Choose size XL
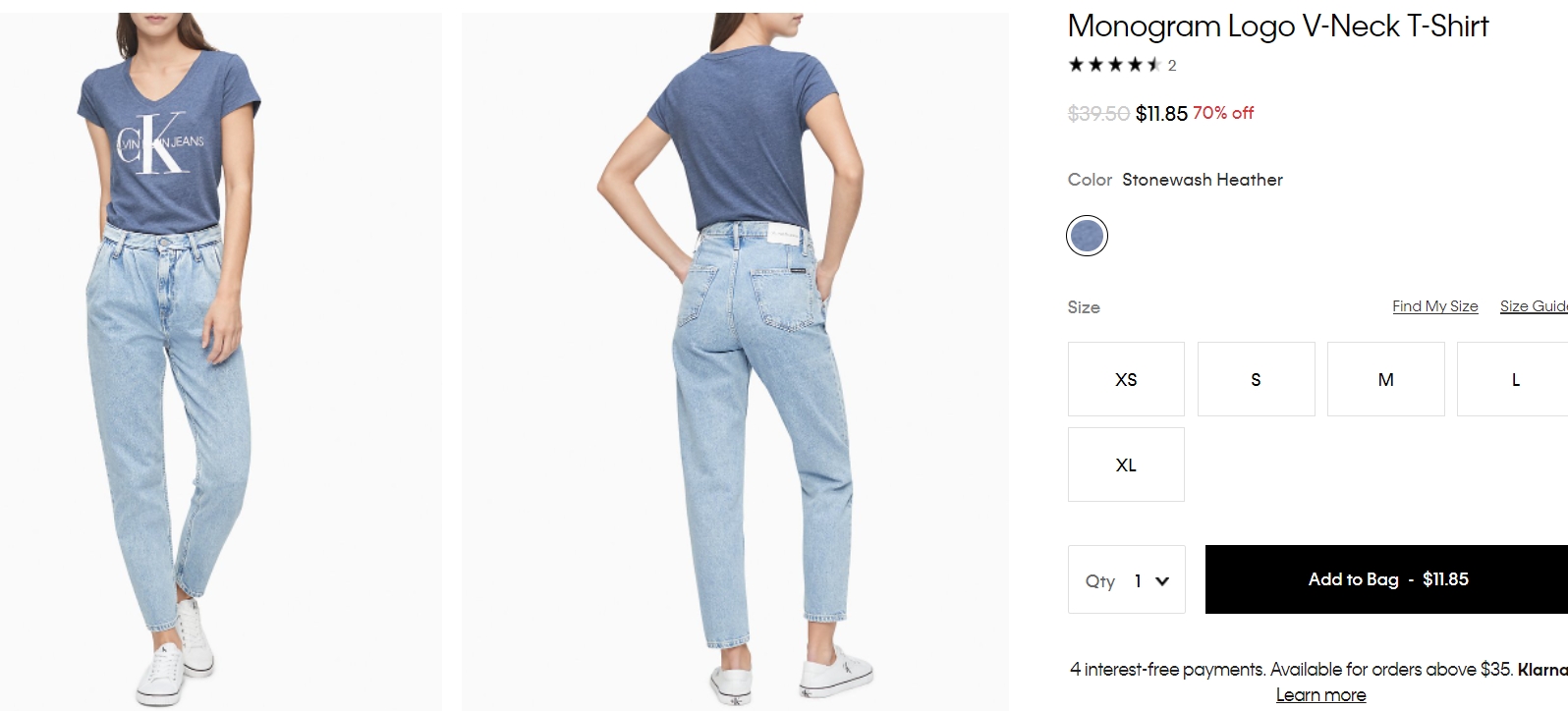 (x=1126, y=465)
